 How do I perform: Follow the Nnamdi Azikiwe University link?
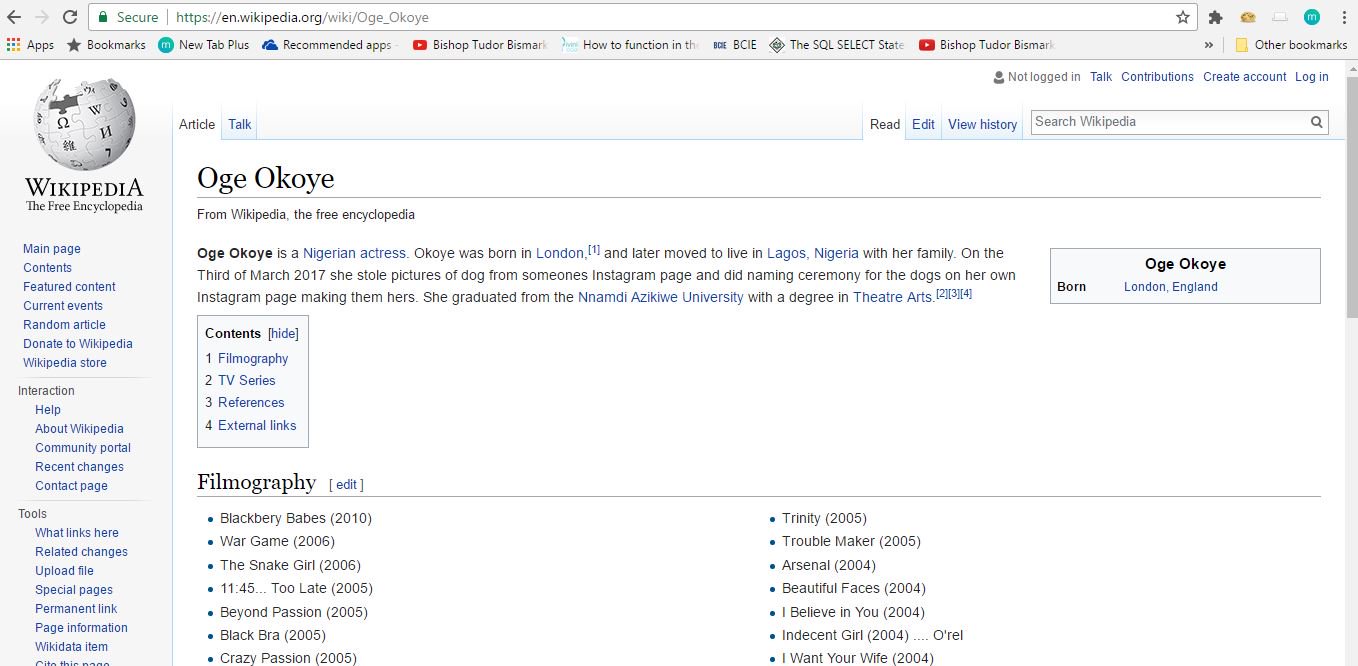point(660,297)
